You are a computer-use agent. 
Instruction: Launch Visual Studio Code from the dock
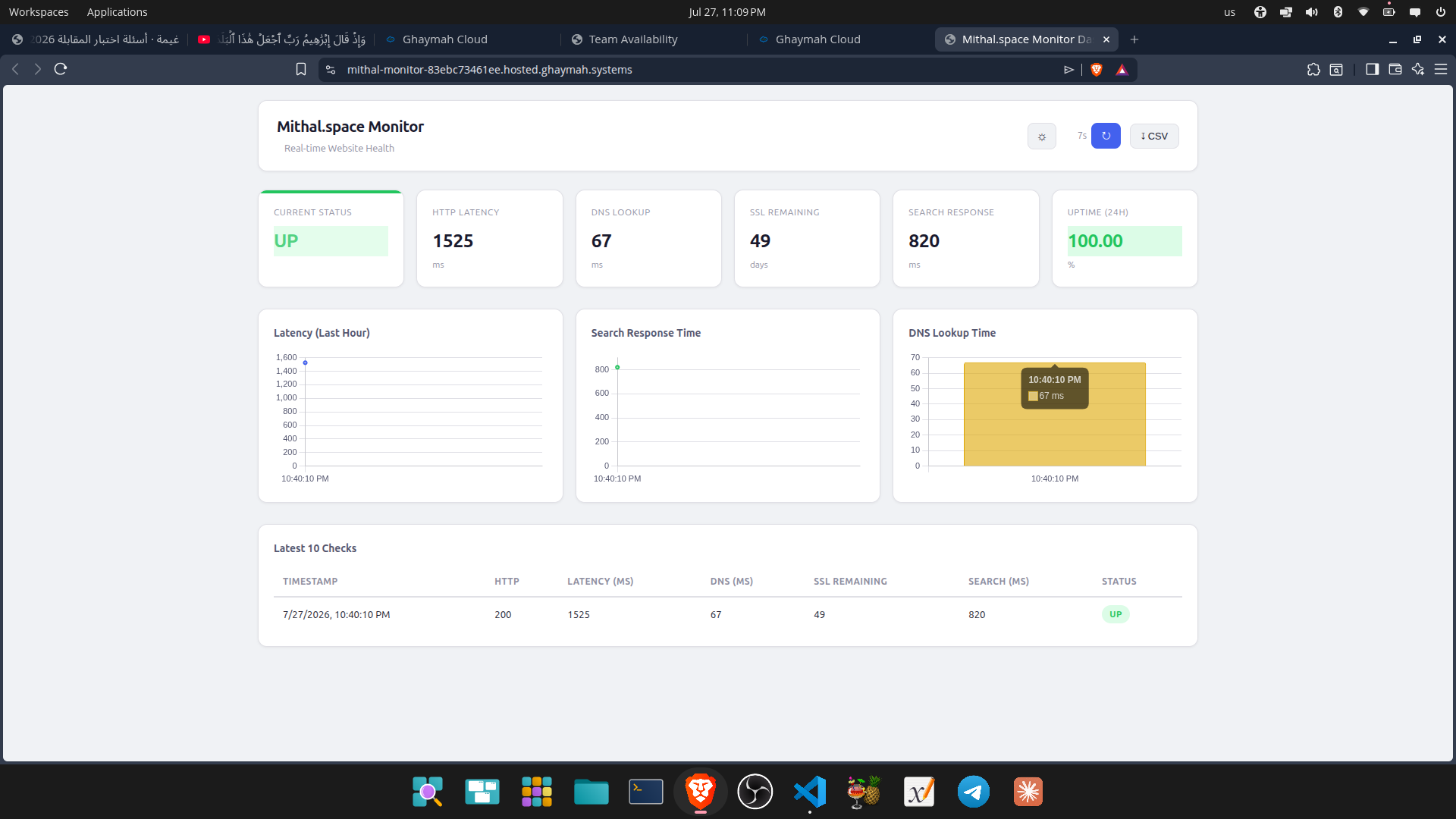pos(810,792)
